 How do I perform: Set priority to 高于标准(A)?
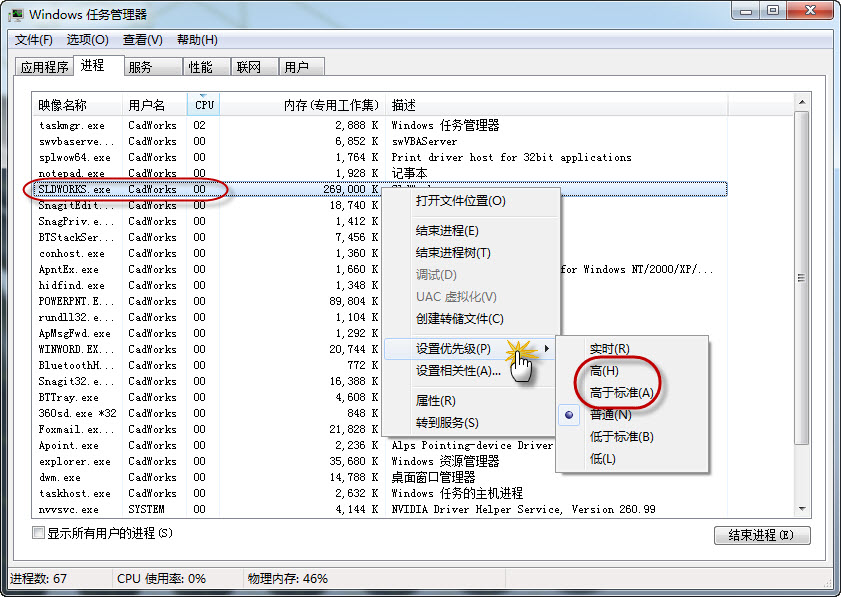pyautogui.click(x=632, y=393)
